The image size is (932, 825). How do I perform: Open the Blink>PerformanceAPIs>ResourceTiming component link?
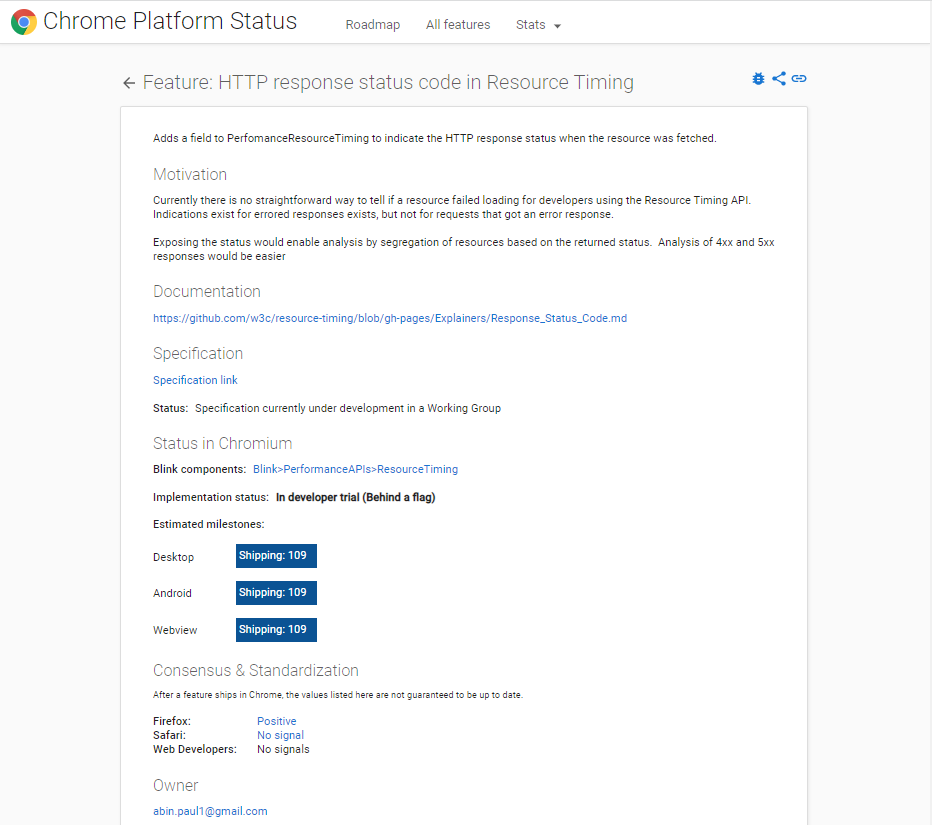pos(353,468)
